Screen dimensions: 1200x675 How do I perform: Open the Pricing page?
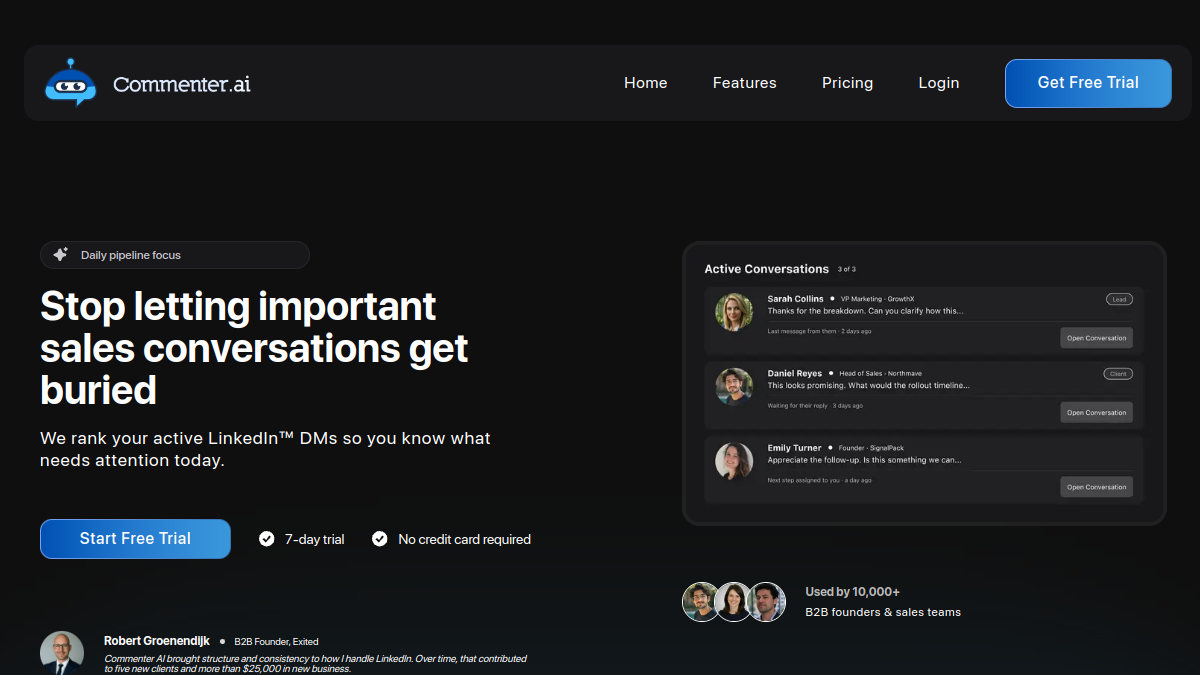point(848,83)
